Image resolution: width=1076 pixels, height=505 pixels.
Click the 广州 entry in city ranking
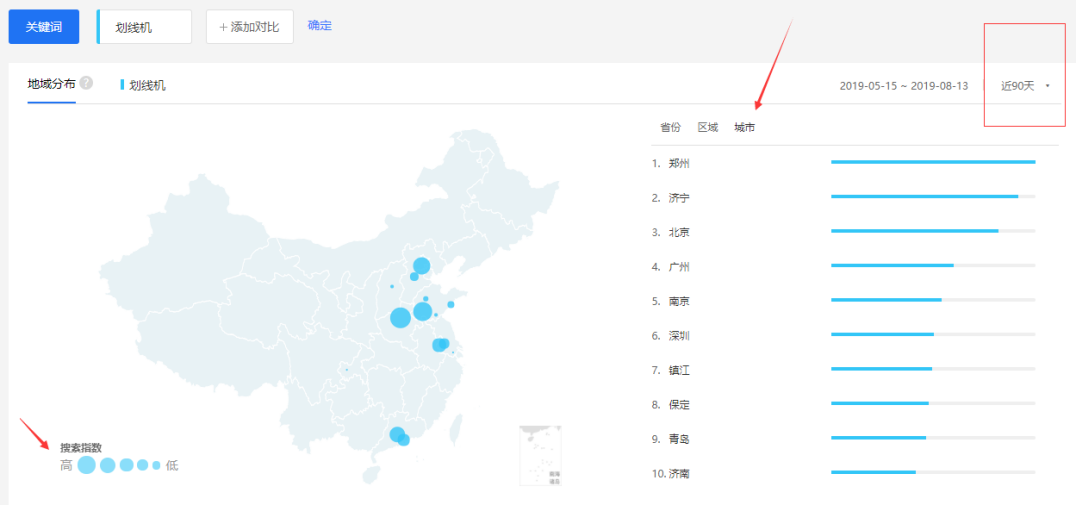[679, 267]
